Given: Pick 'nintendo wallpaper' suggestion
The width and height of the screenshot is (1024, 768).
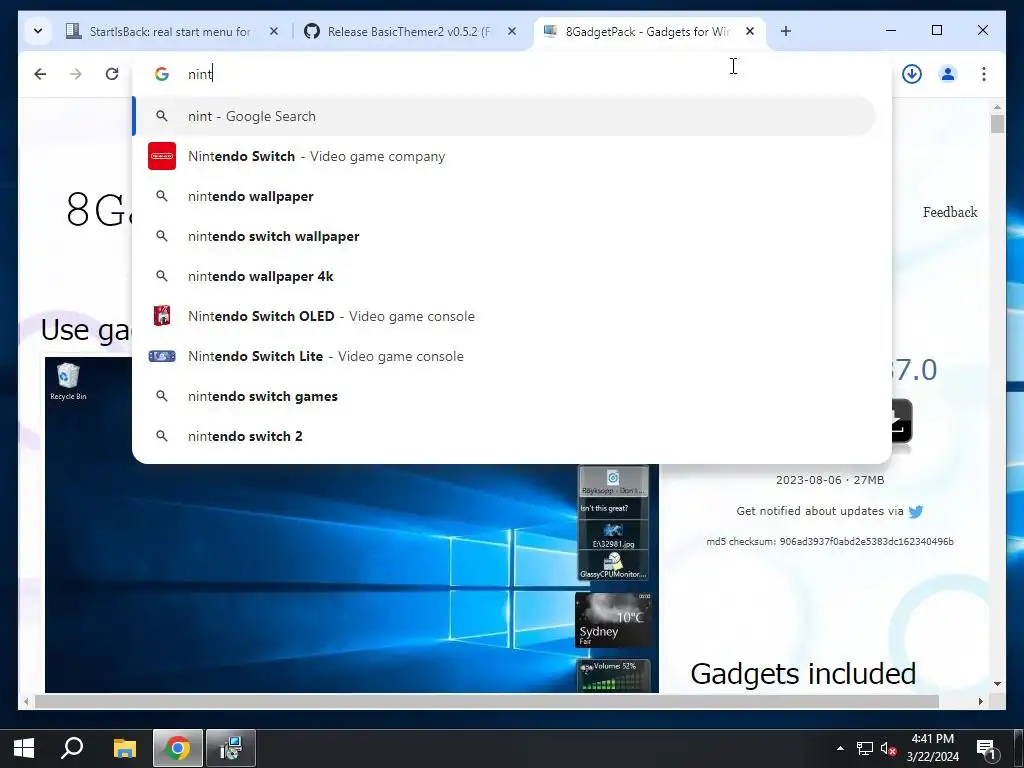Looking at the screenshot, I should pos(504,196).
